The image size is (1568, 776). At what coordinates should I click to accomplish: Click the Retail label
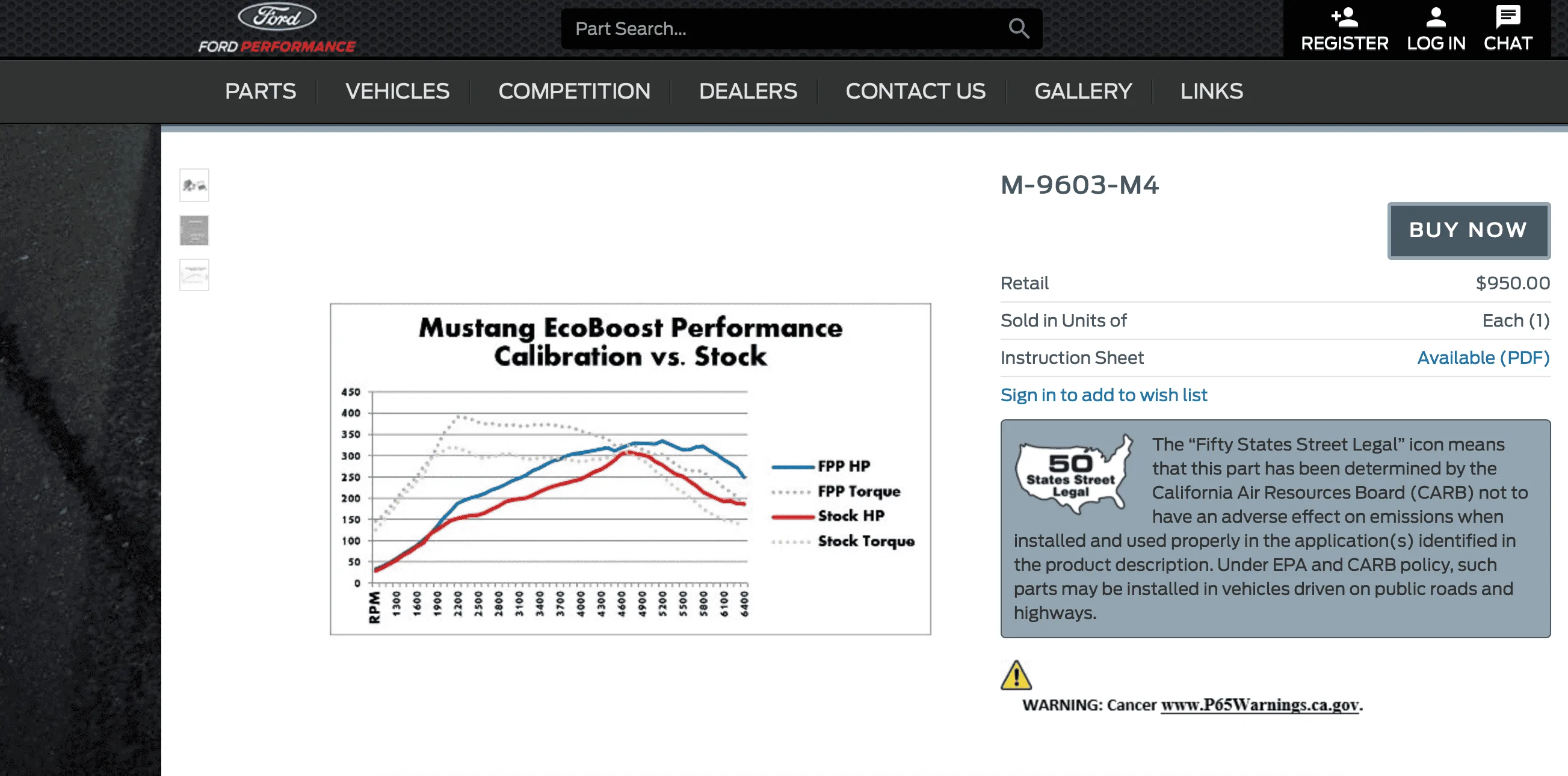tap(1025, 283)
